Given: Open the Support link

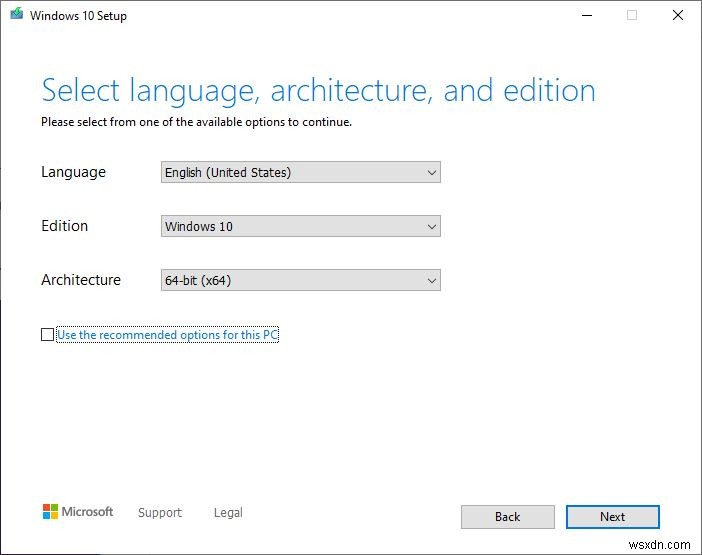Looking at the screenshot, I should pyautogui.click(x=160, y=512).
